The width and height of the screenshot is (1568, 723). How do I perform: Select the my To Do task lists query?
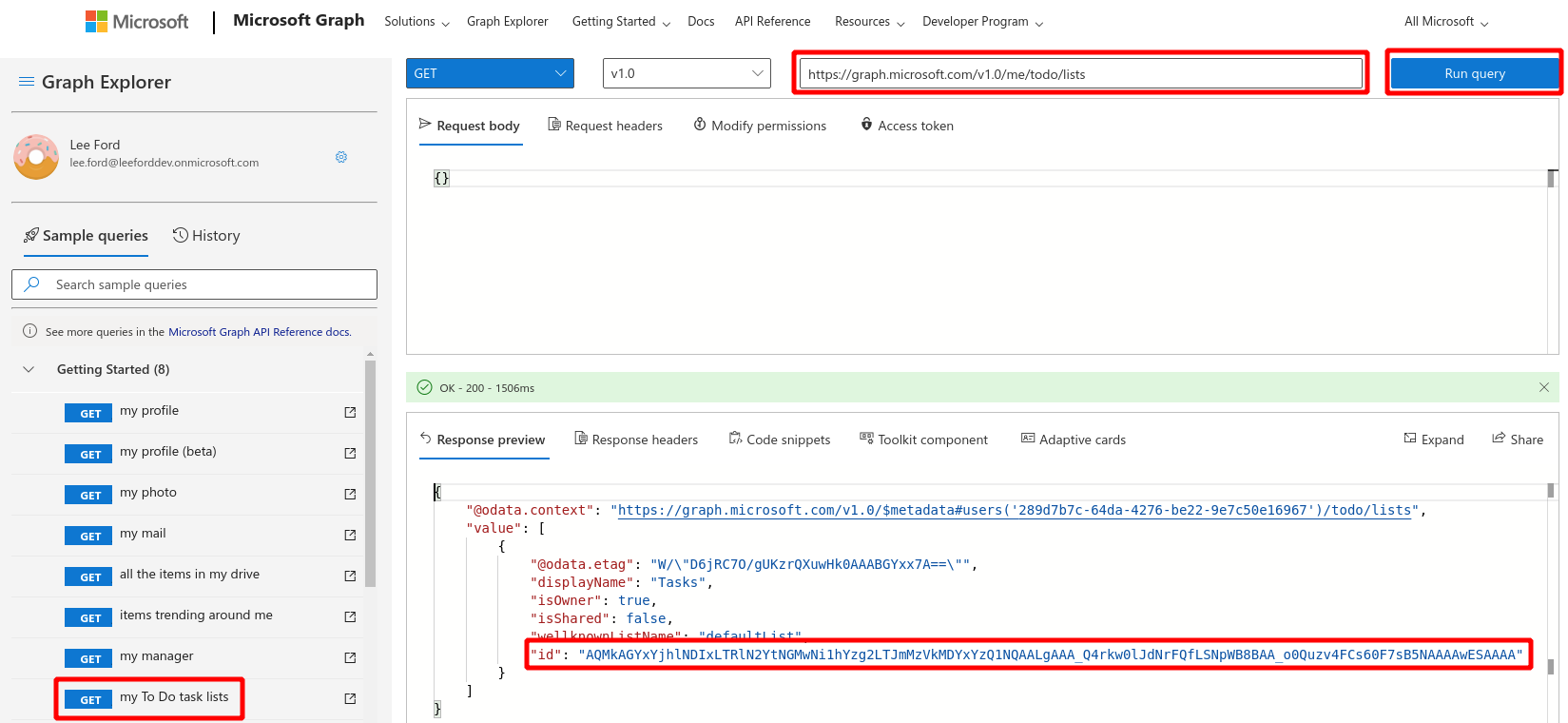click(174, 697)
